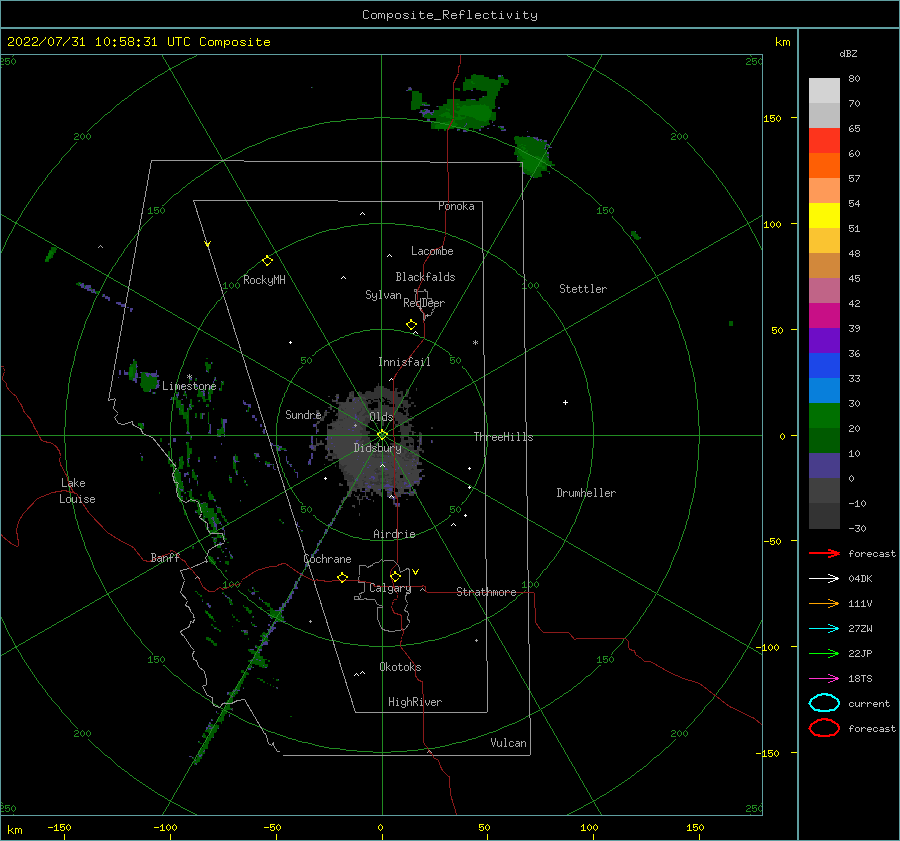The image size is (900, 841).
Task: Click the RockyMH label
Action: point(264,280)
